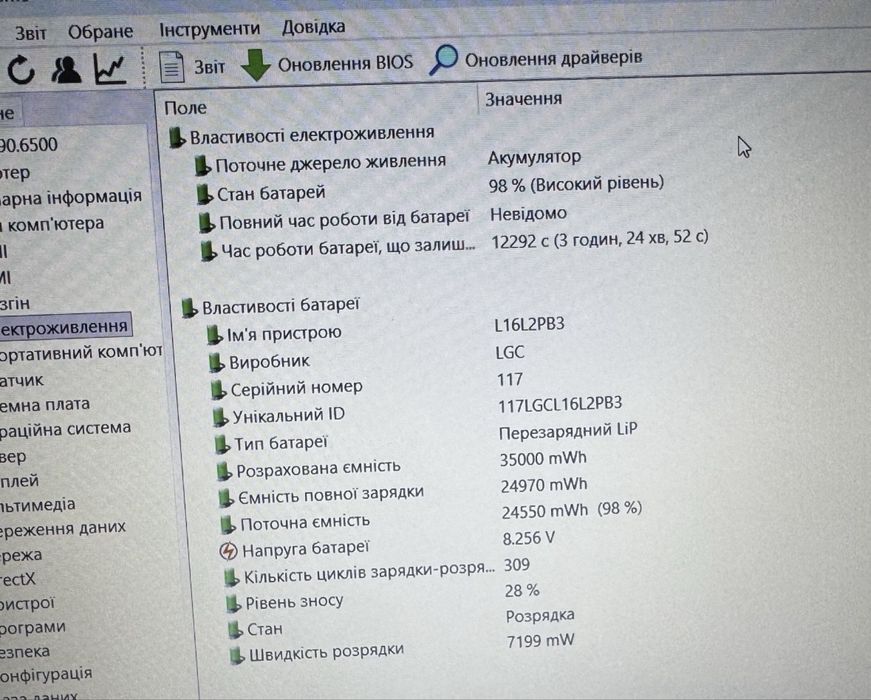Viewport: 871px width, 700px height.
Task: Click the Звіт report page icon
Action: [172, 67]
